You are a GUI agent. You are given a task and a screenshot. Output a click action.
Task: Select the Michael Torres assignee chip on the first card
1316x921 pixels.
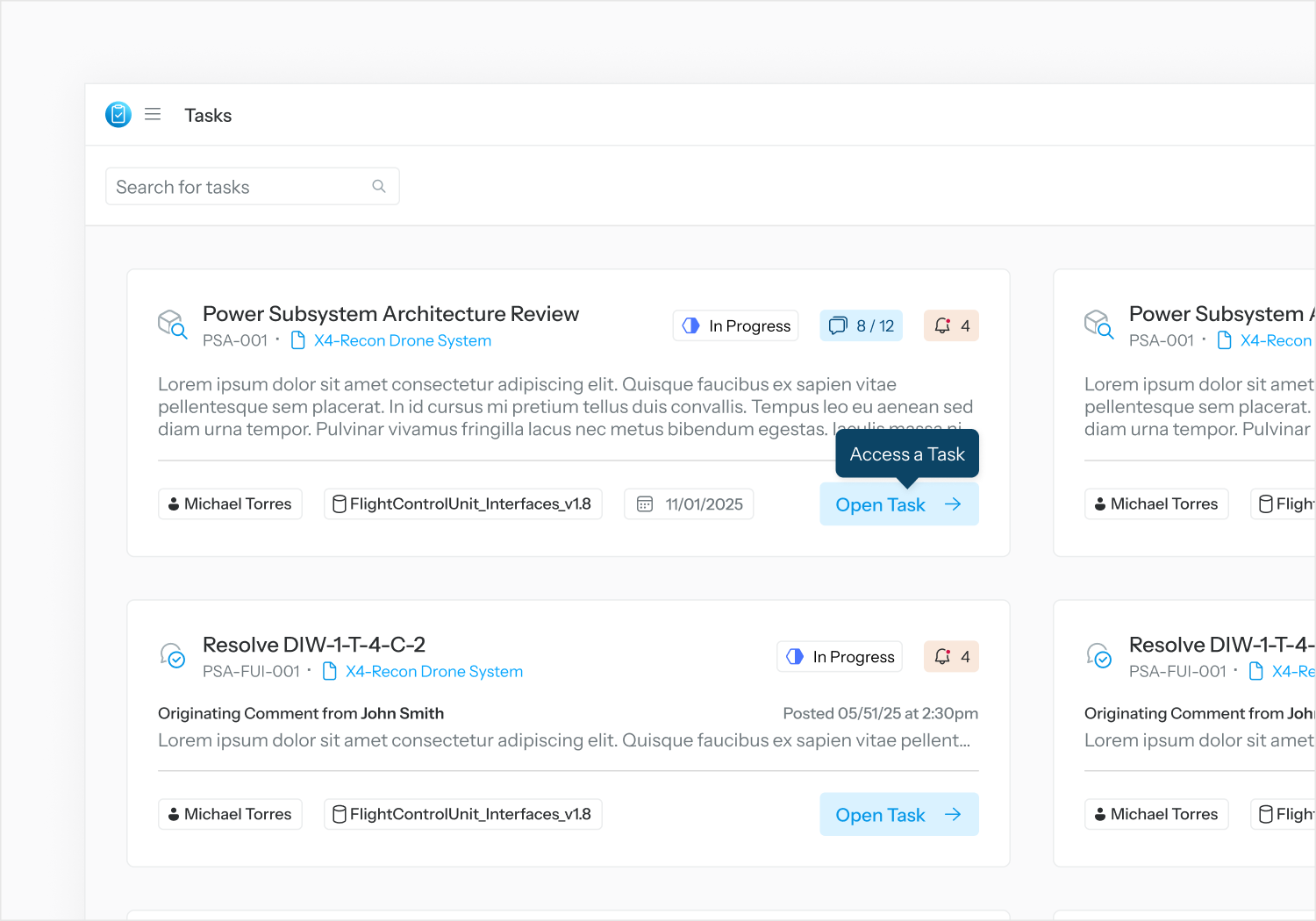pyautogui.click(x=230, y=504)
